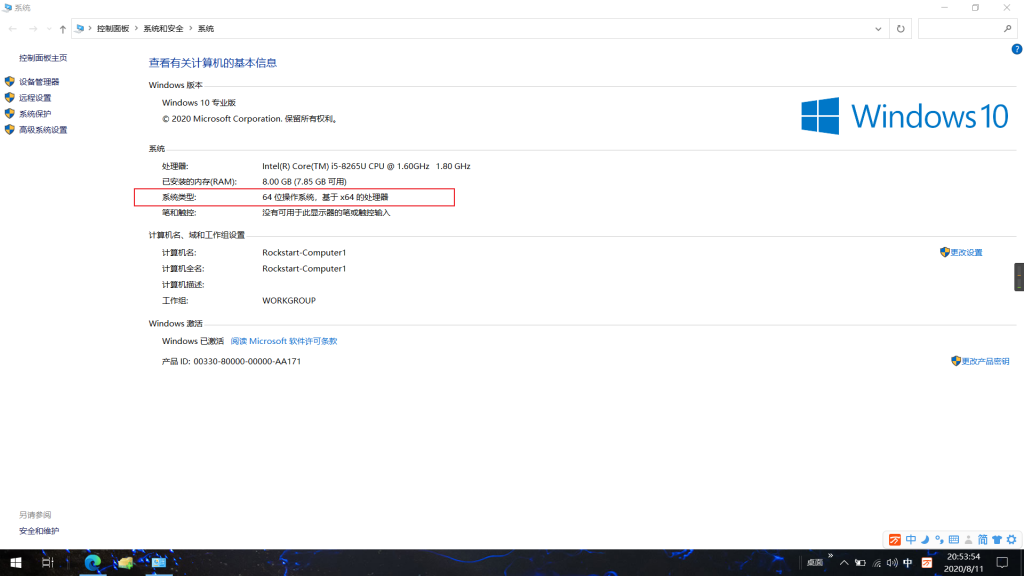Click the dark handle at right edge
The height and width of the screenshot is (576, 1024).
[1019, 277]
